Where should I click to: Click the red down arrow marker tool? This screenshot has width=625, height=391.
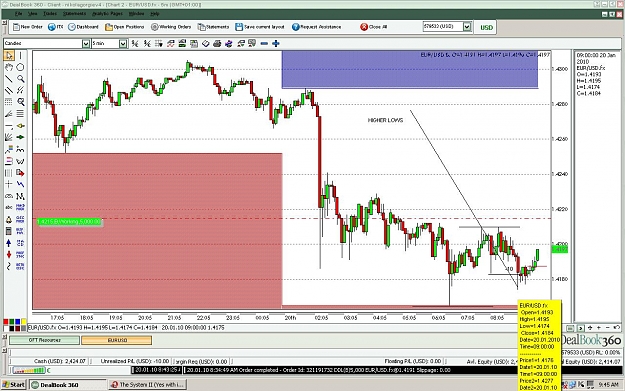click(9, 254)
